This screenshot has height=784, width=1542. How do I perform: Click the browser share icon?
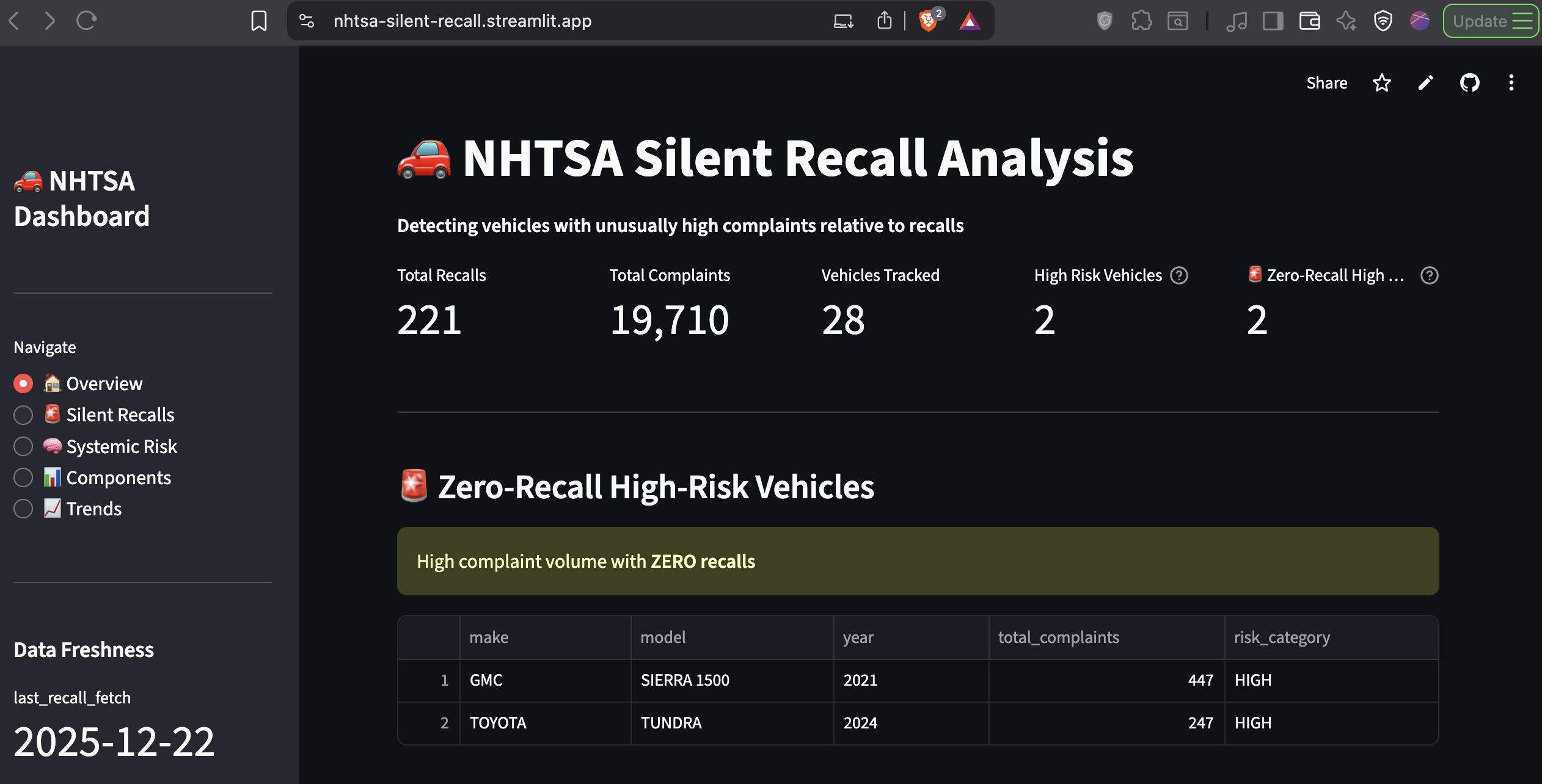click(885, 20)
